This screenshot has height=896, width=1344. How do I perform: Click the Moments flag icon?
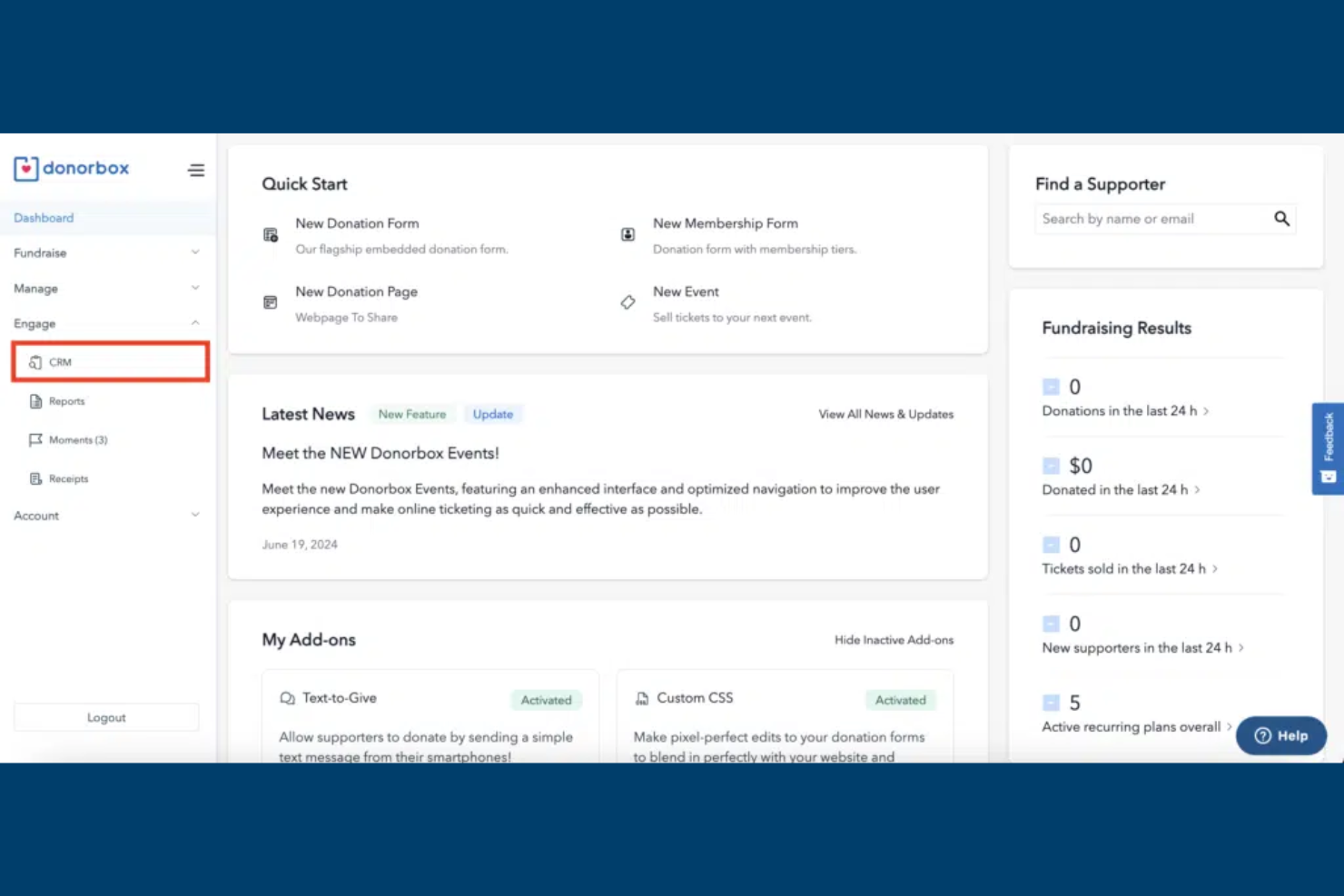click(36, 439)
